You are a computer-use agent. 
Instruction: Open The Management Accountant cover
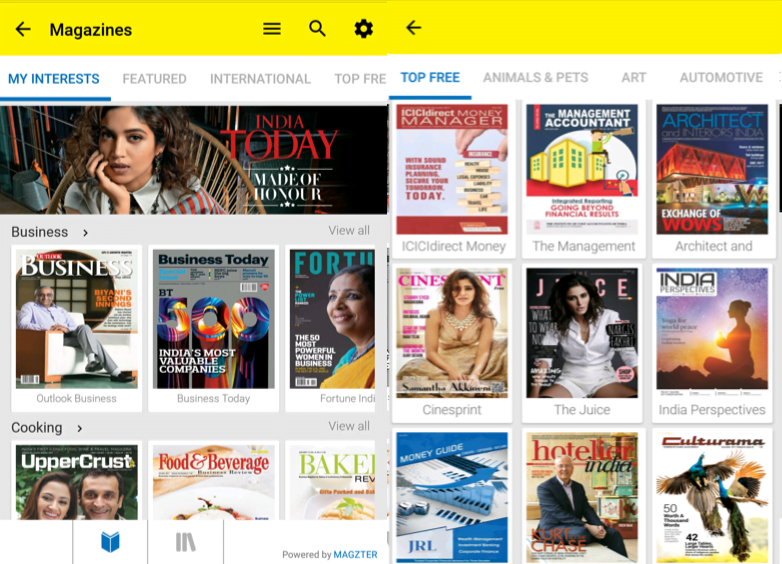click(x=582, y=169)
